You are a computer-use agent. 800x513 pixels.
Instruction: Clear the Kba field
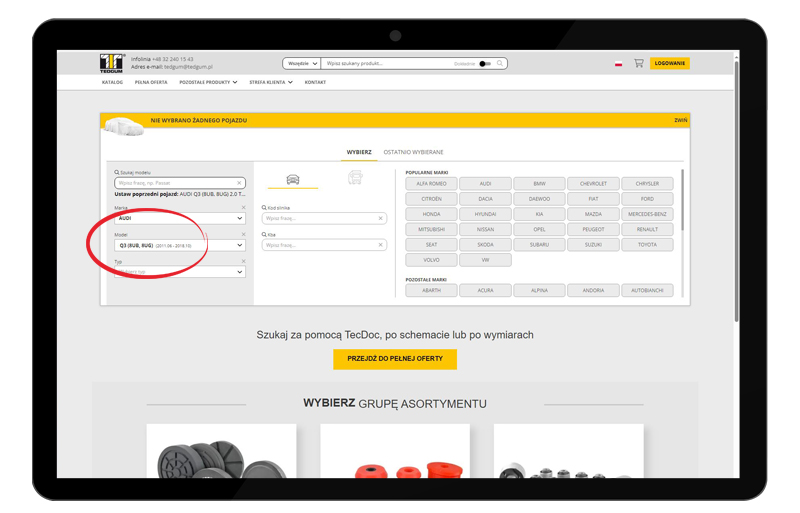[380, 245]
